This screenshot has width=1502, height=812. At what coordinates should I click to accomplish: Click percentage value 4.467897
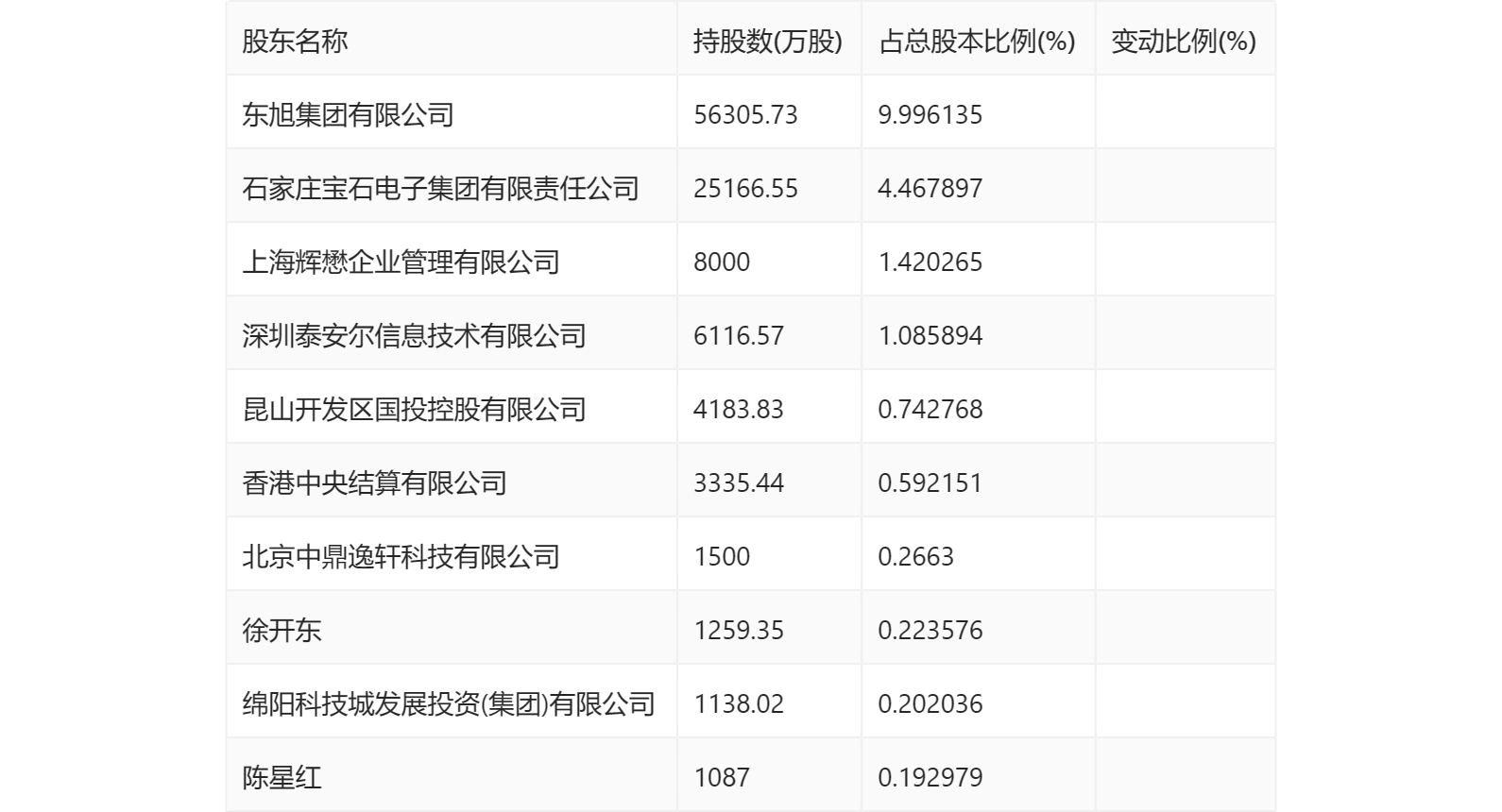point(930,189)
